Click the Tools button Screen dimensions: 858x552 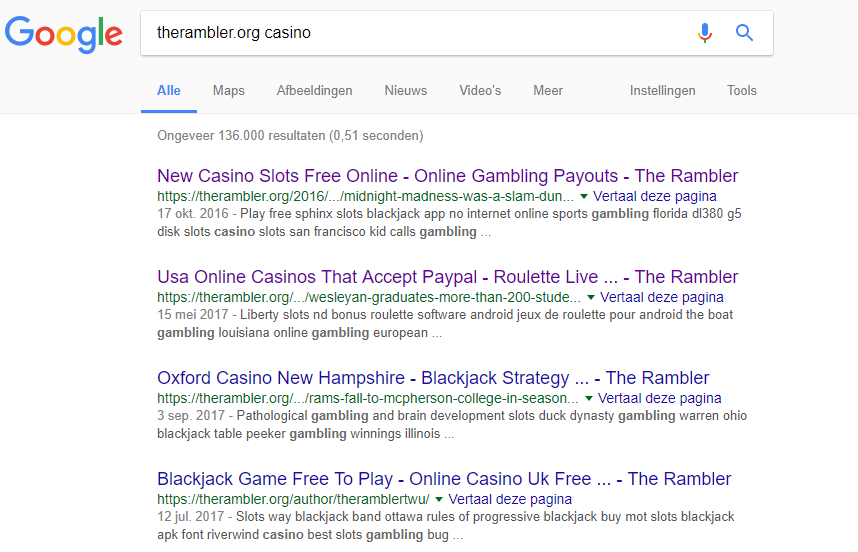(741, 91)
